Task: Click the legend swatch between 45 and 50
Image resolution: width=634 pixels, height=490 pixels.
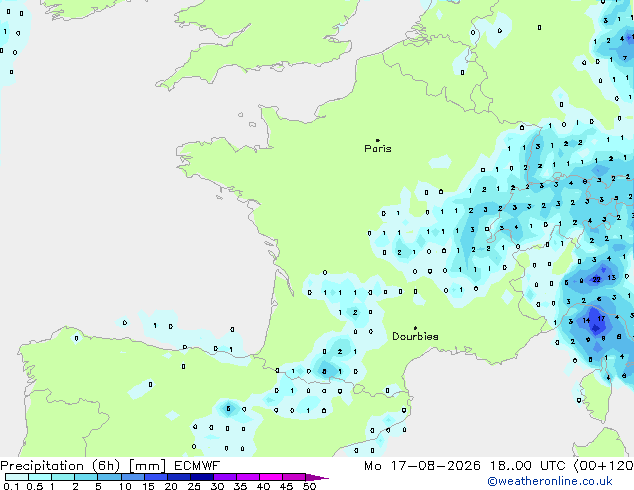Action: coord(294,477)
